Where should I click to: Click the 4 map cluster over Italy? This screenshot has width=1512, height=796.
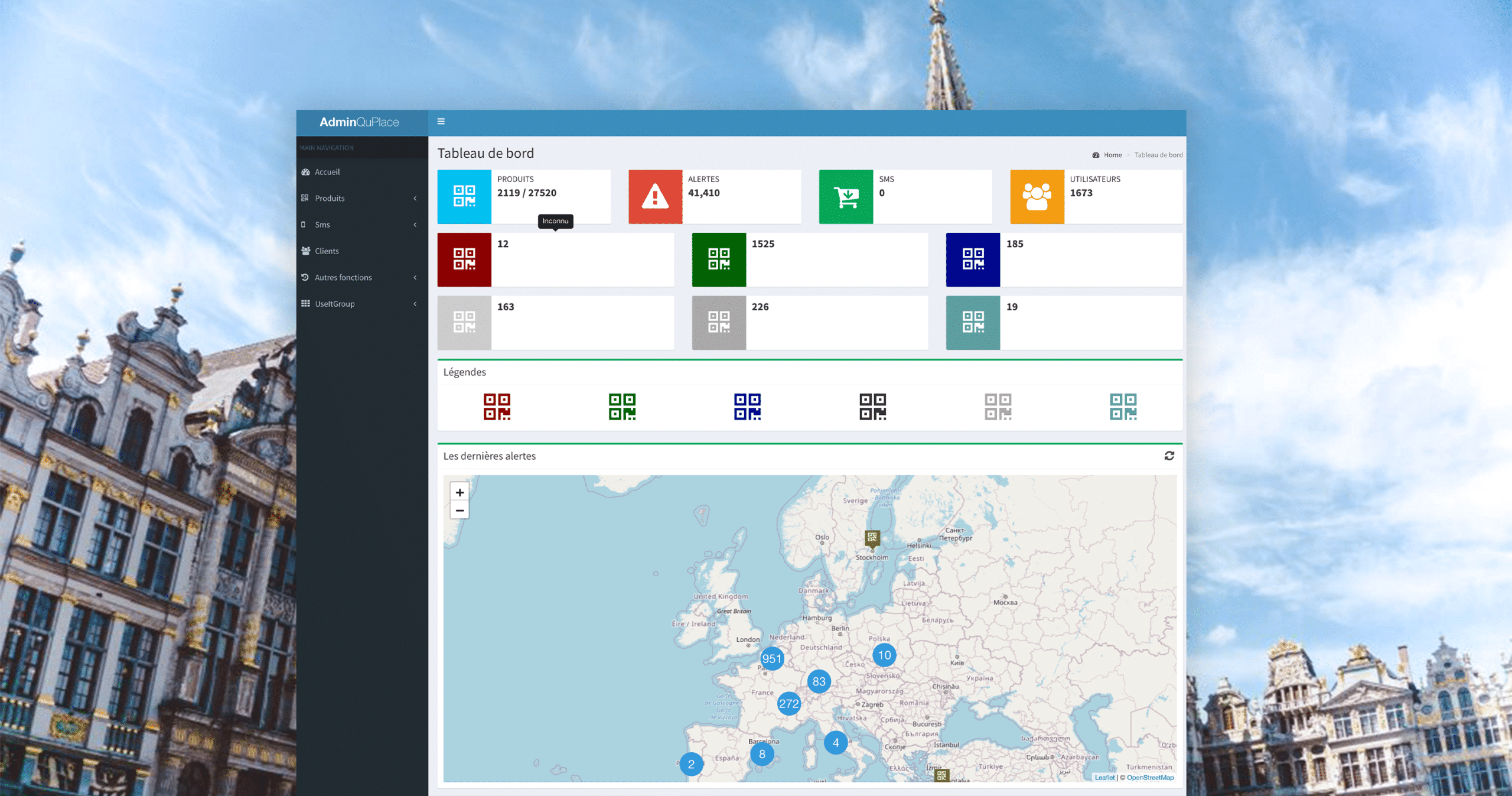[x=836, y=743]
